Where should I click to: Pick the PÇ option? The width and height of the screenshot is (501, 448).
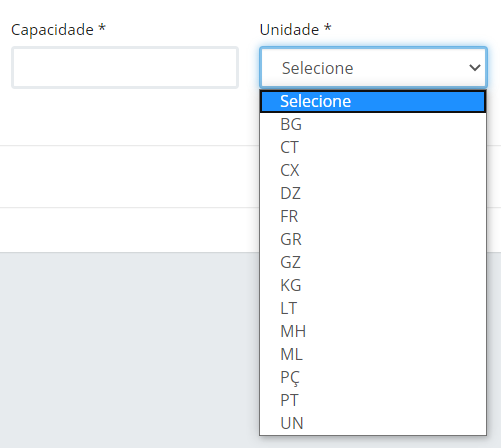tap(373, 377)
